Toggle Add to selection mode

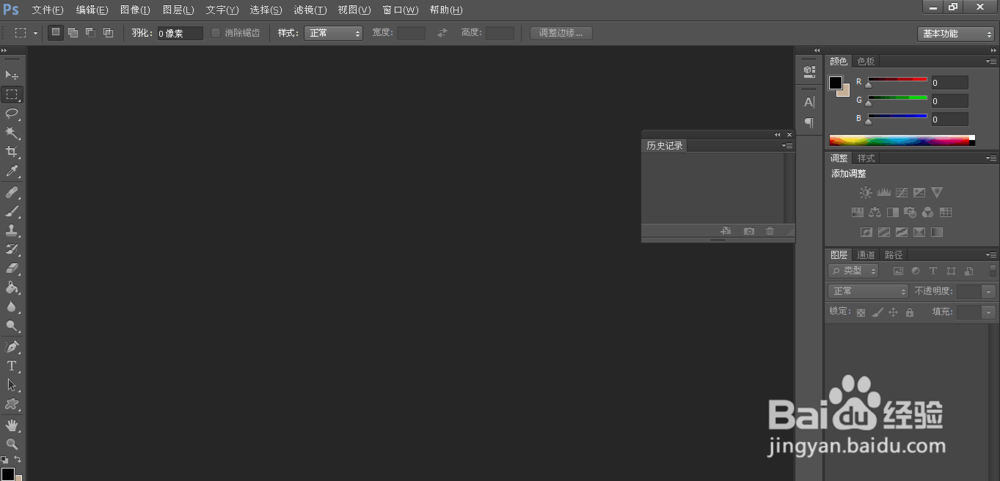pyautogui.click(x=73, y=33)
